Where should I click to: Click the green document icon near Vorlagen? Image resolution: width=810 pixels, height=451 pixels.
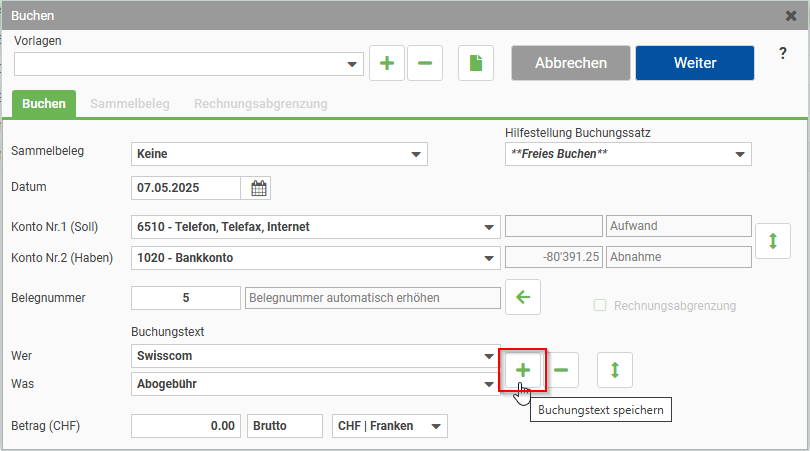(476, 63)
